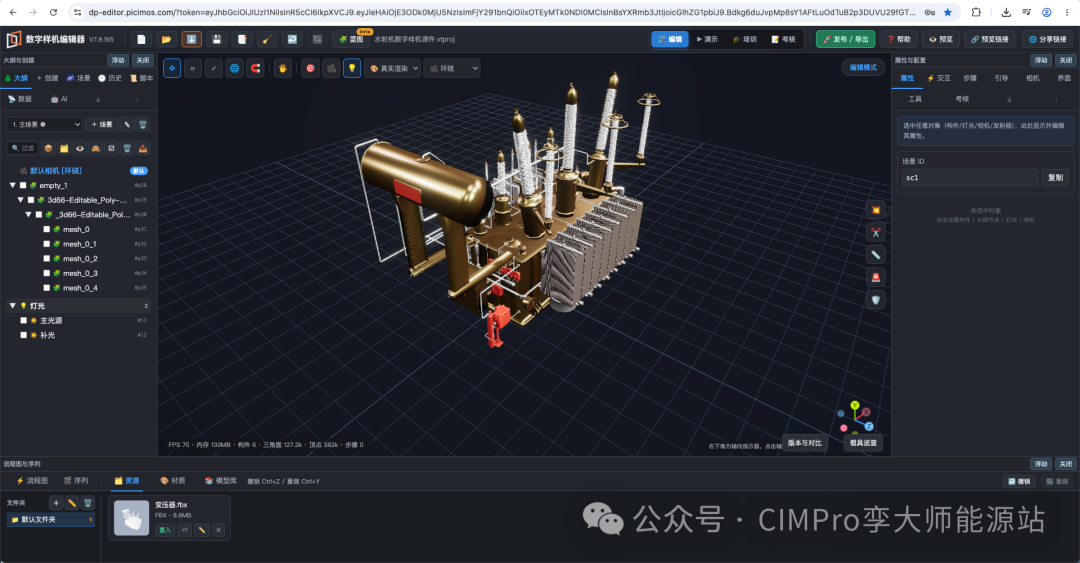Select the scale gizmo tool
Screen dimensions: 1080x563
(x=214, y=68)
